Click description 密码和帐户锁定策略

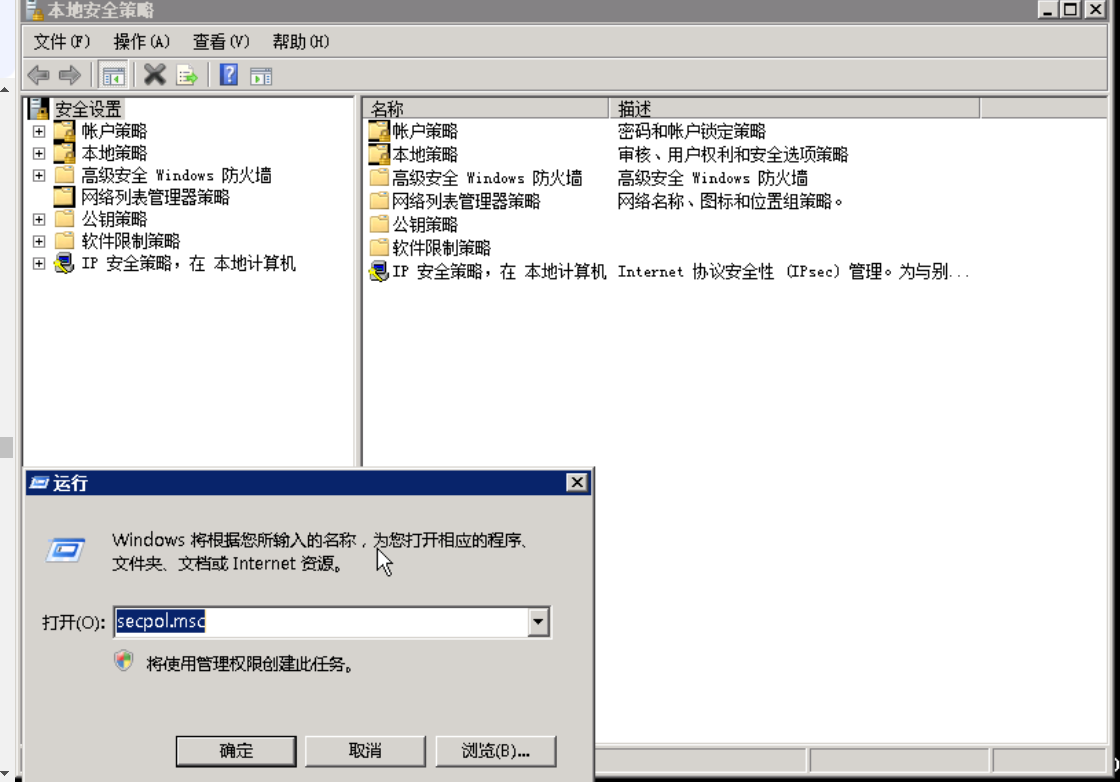pyautogui.click(x=691, y=131)
